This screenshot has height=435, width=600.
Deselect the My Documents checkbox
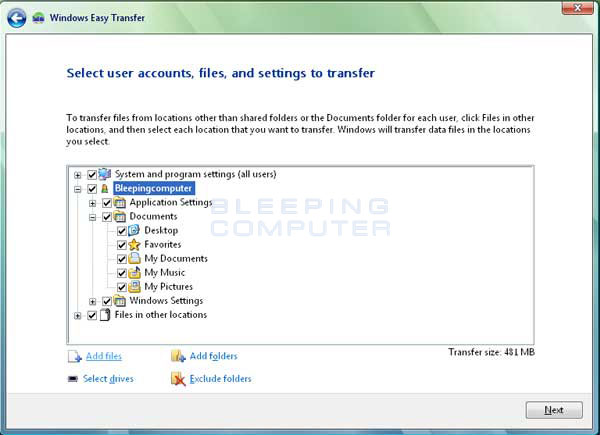122,259
